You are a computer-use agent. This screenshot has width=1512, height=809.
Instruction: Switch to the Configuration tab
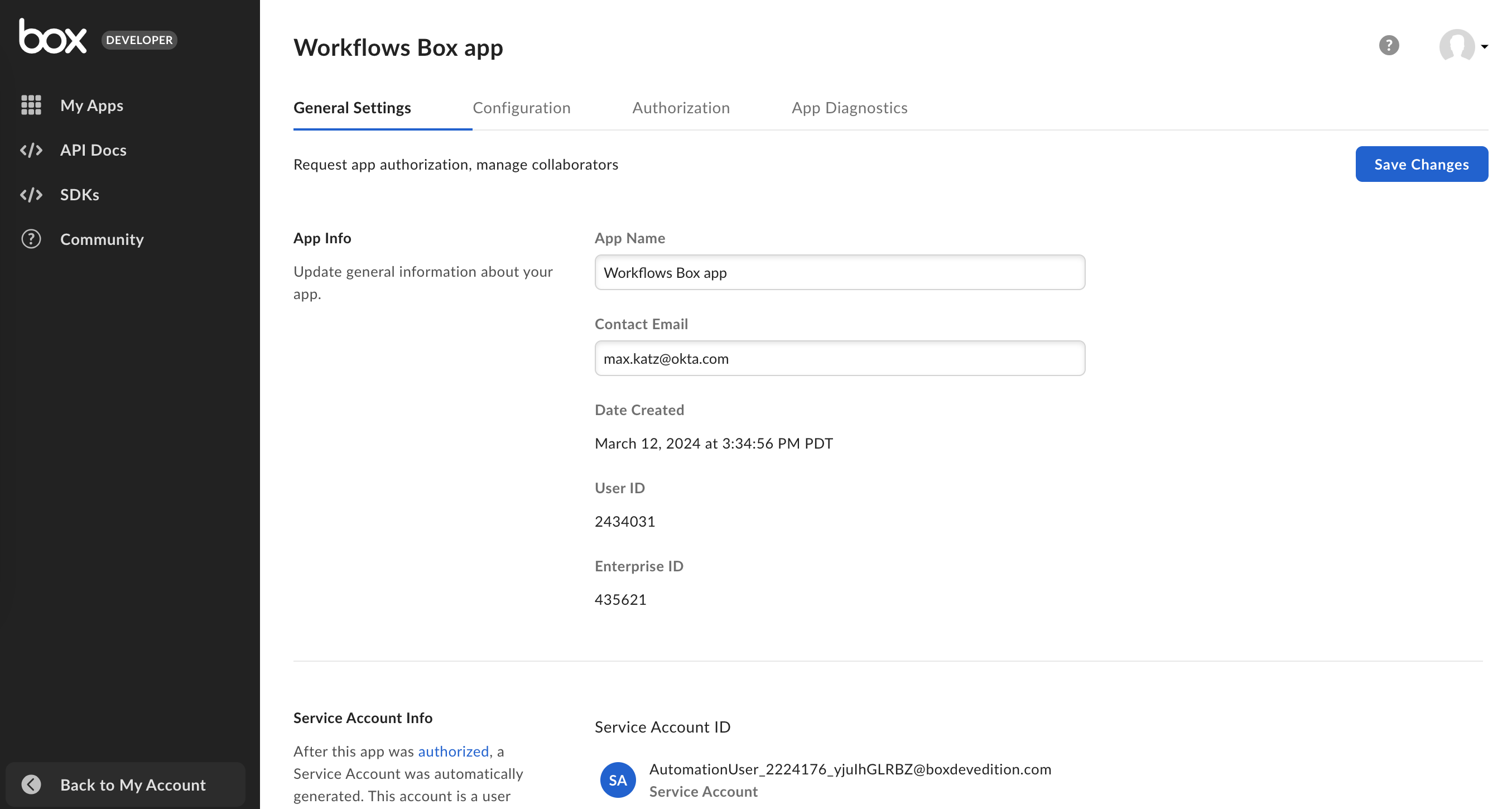coord(521,108)
